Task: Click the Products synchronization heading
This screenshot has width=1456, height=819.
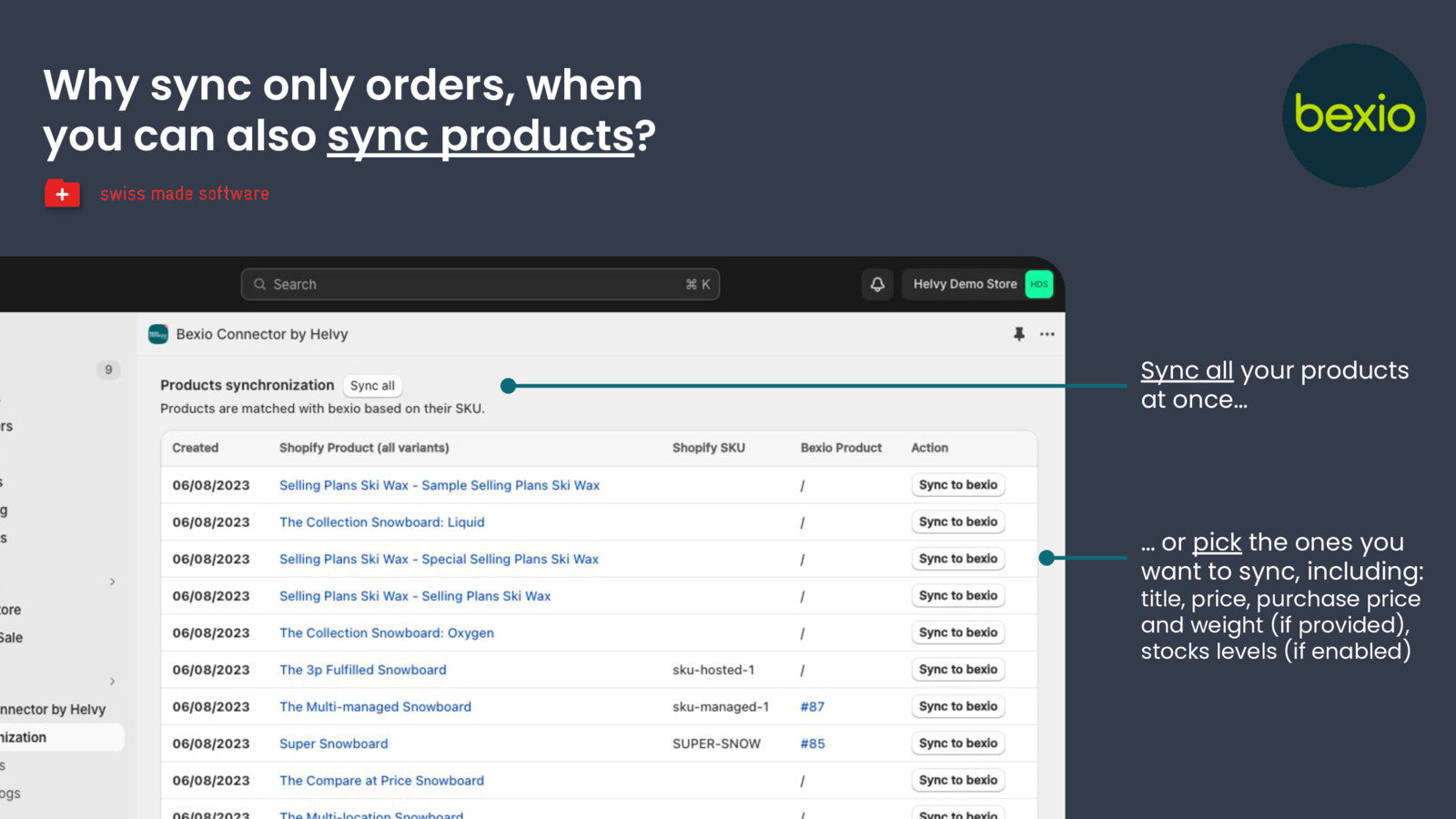Action: click(x=248, y=385)
